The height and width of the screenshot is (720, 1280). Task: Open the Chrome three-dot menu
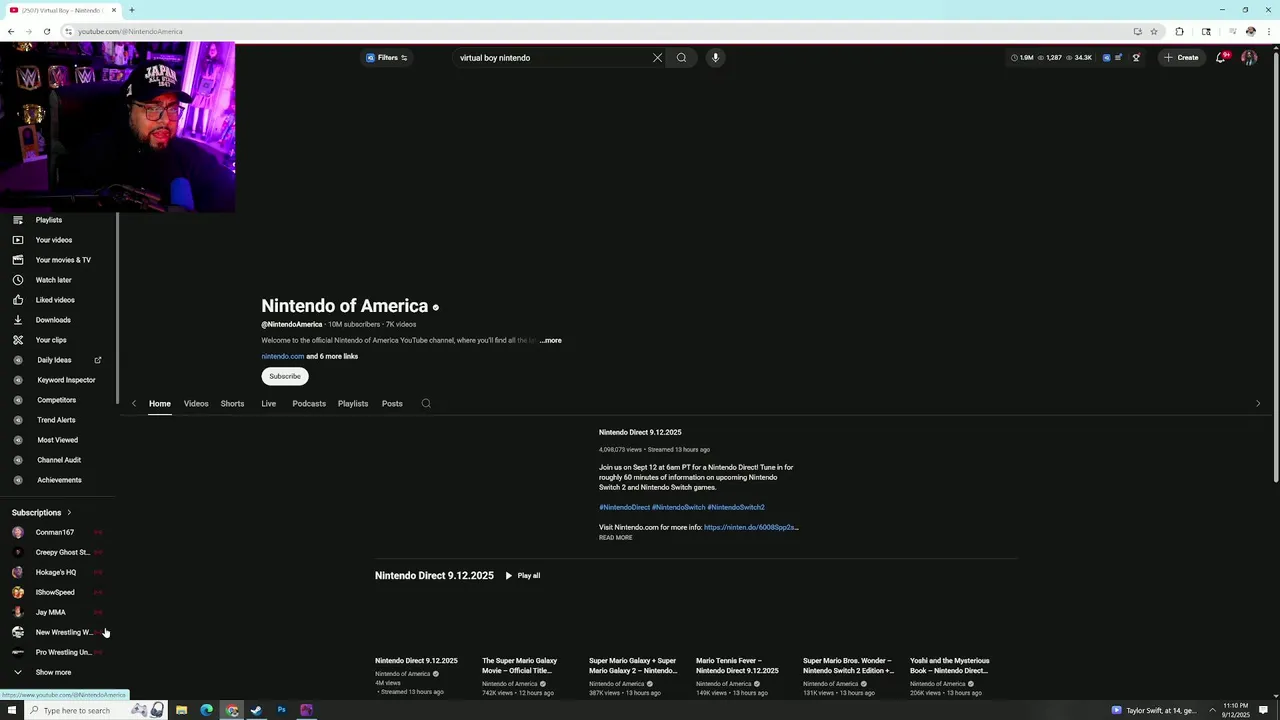(x=1269, y=31)
